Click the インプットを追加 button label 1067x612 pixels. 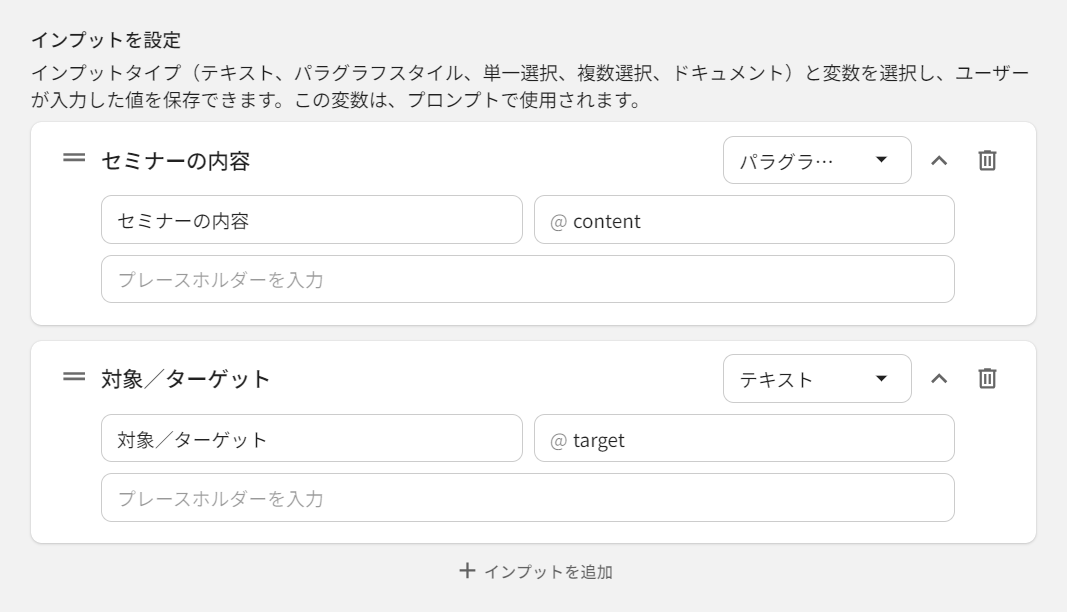(x=548, y=572)
